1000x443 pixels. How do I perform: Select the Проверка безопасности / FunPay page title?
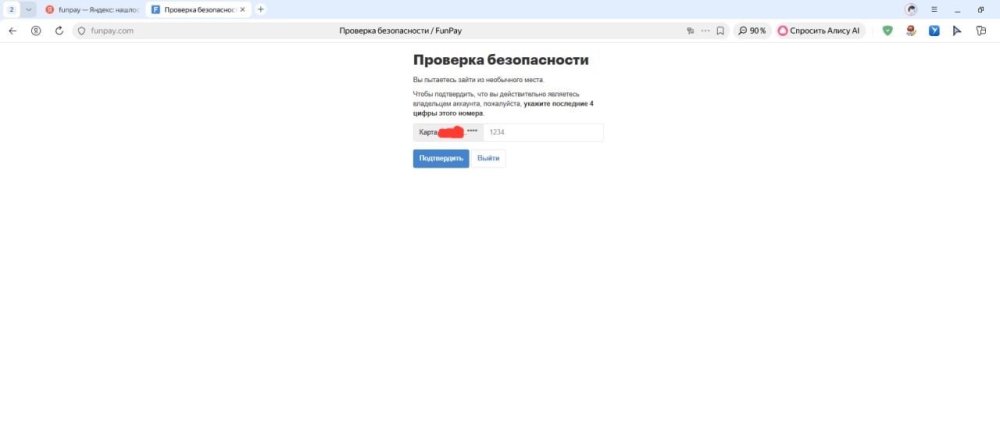point(400,31)
